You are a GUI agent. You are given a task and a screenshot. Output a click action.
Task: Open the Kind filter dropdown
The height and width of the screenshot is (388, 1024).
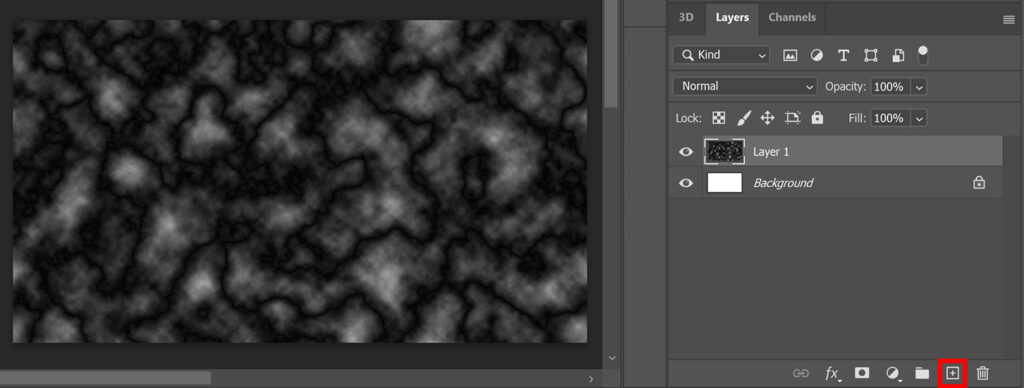[722, 56]
